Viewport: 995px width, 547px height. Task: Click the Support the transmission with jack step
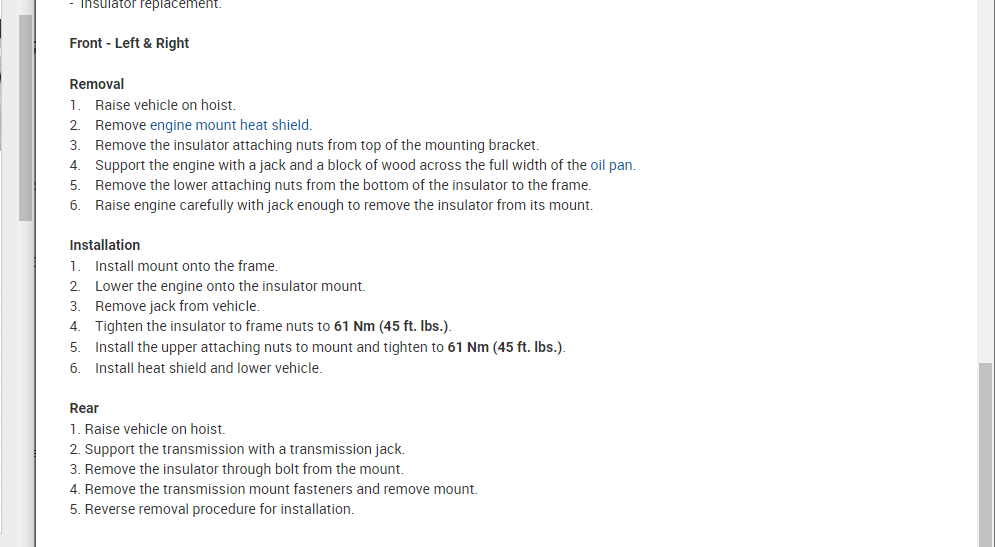pos(244,449)
